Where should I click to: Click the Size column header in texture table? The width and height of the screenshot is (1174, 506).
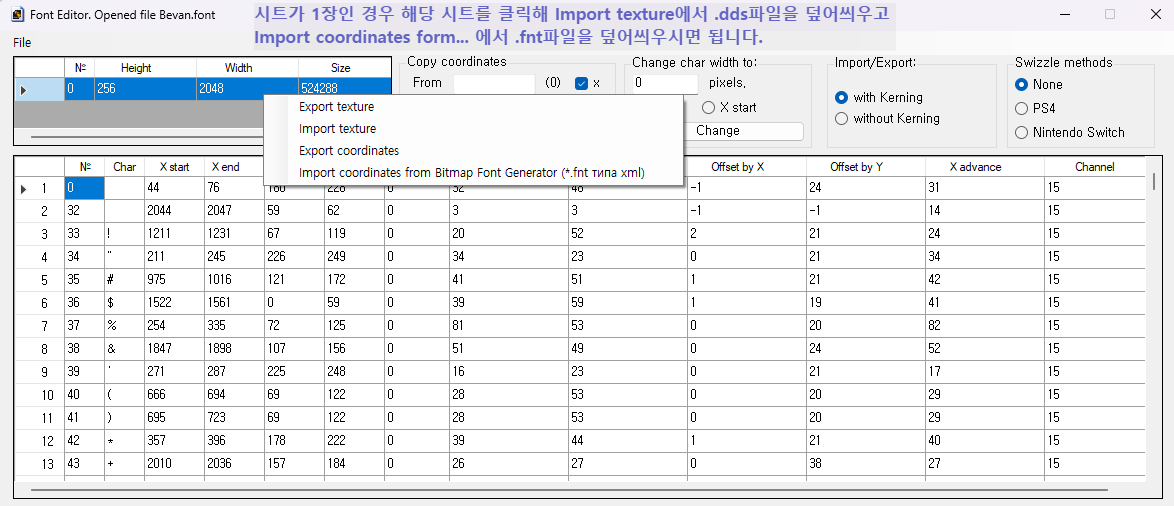click(x=344, y=67)
